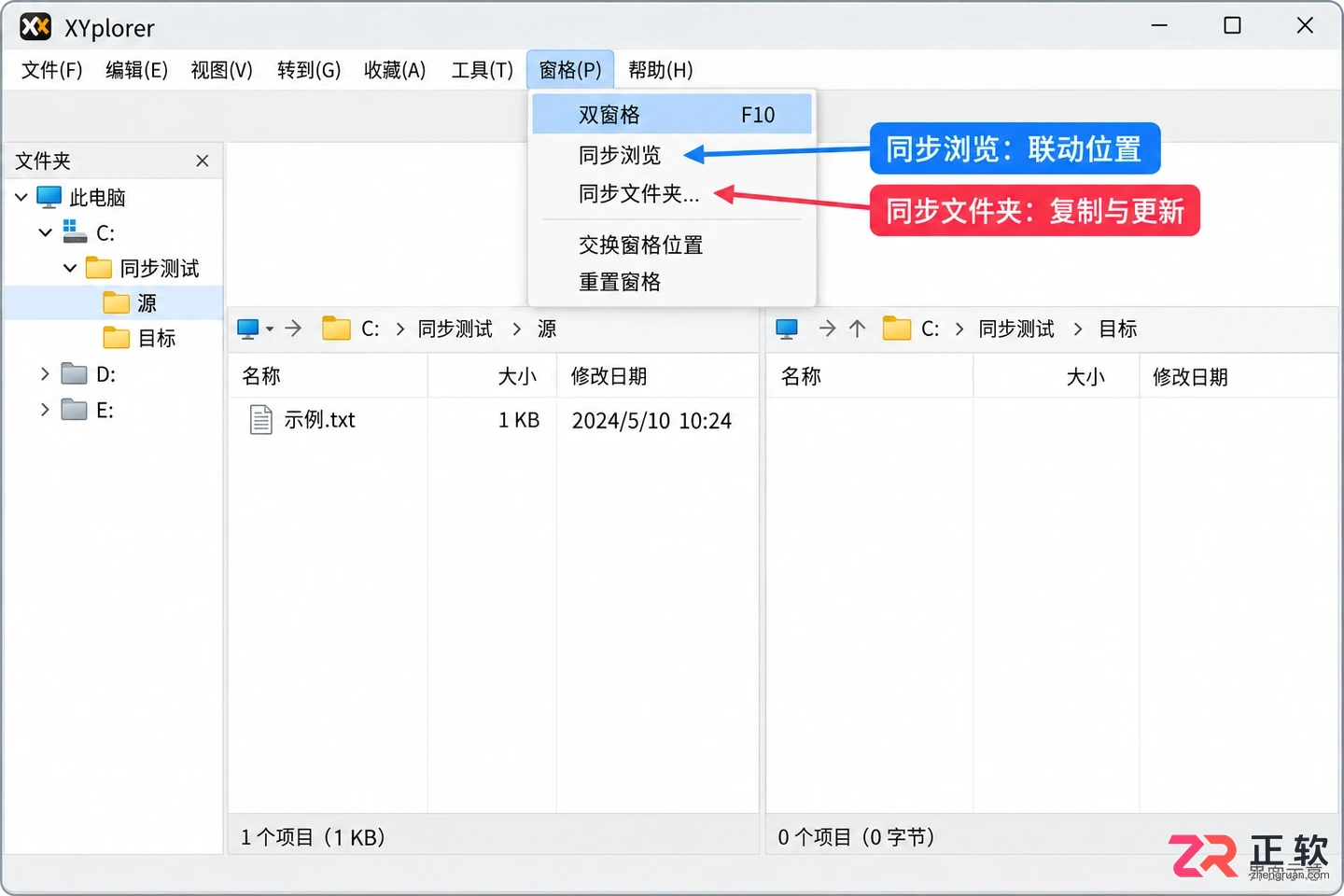Image resolution: width=1344 pixels, height=896 pixels.
Task: Open the 转到(G) menu
Action: click(309, 70)
